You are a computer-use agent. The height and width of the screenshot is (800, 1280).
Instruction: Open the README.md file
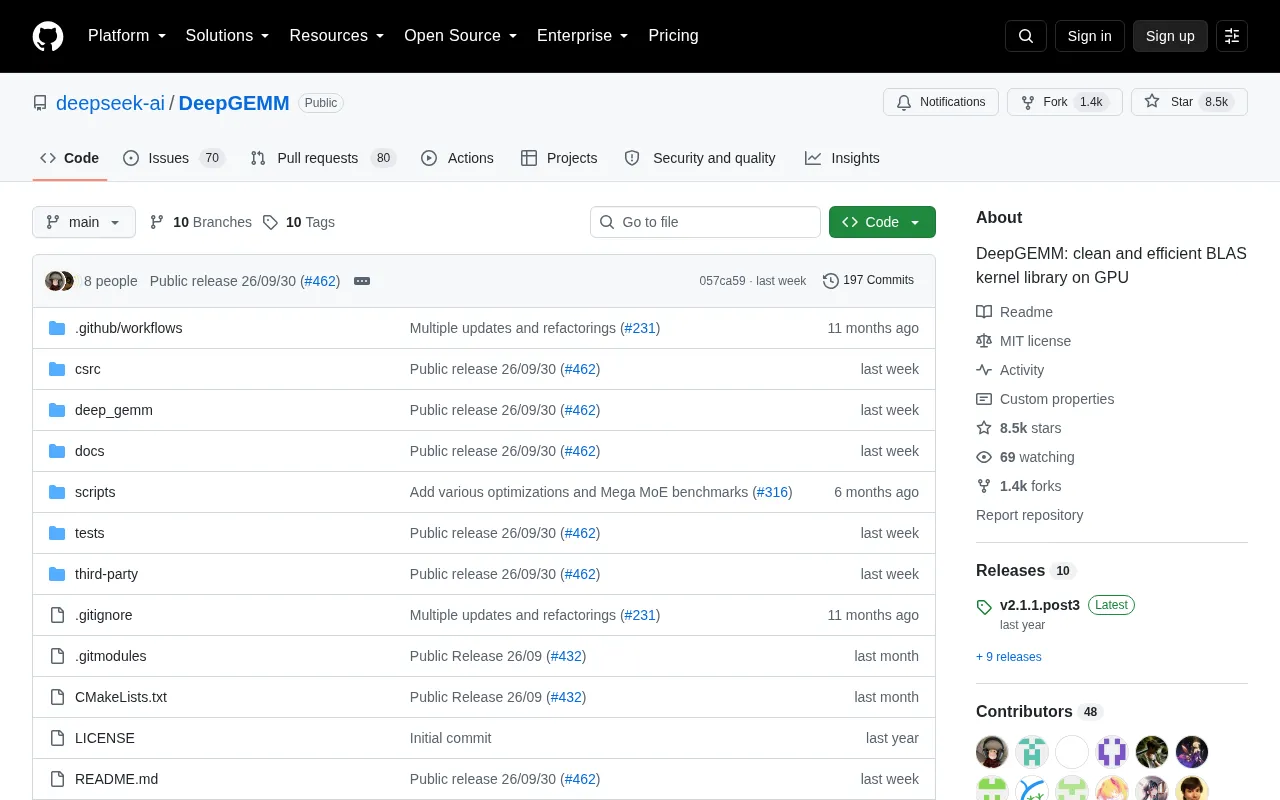tap(116, 779)
